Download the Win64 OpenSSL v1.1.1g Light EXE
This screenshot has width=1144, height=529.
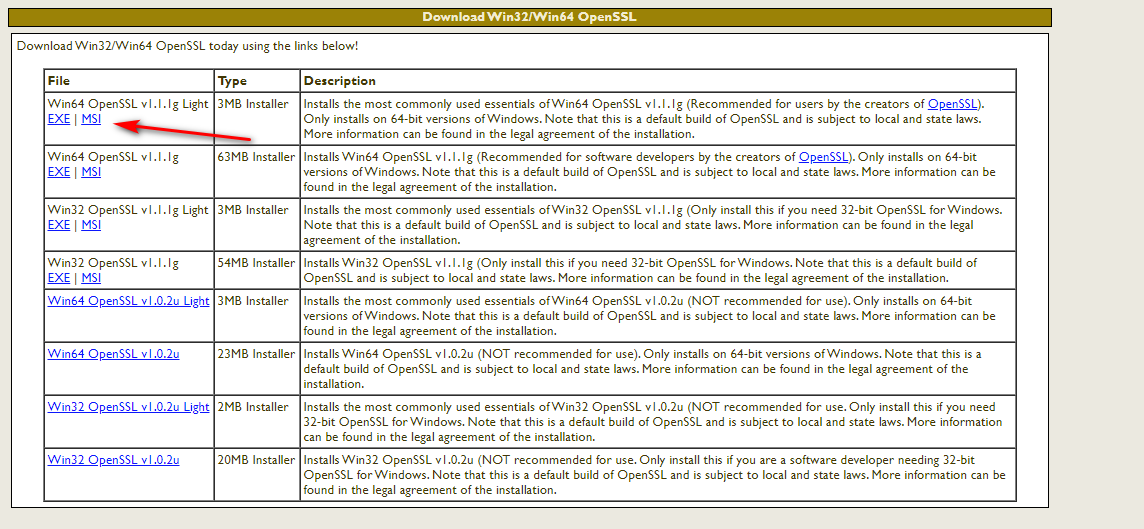pyautogui.click(x=58, y=120)
